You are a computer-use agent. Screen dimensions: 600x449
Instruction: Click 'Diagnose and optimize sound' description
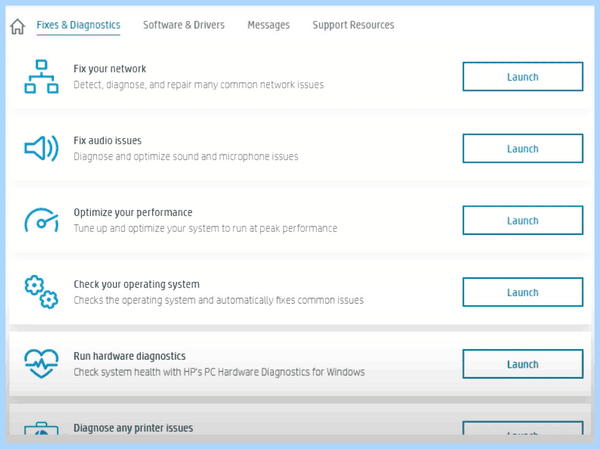(x=186, y=157)
